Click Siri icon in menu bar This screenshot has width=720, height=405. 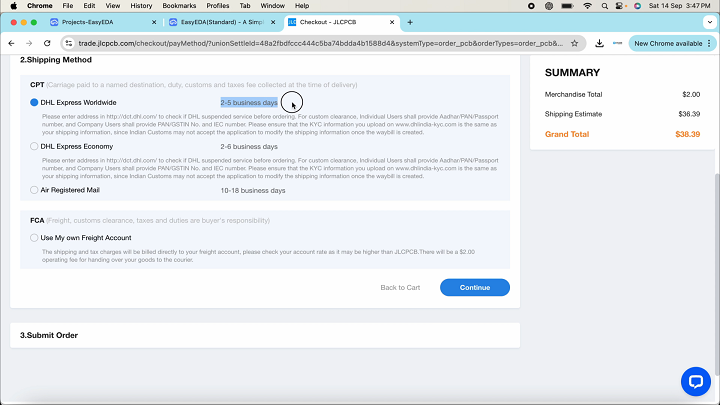tap(637, 6)
